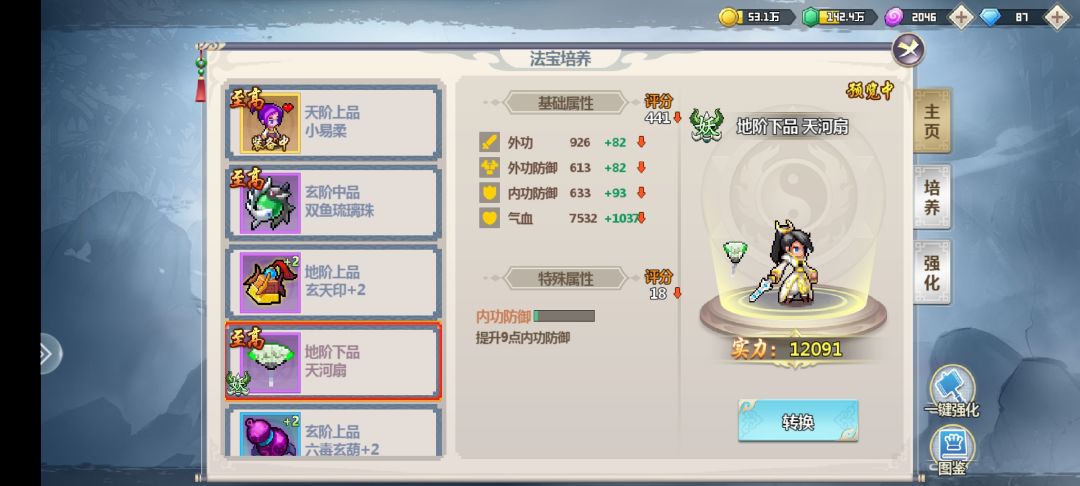Click the plus next to purple orb currency
The width and height of the screenshot is (1080, 486).
960,17
